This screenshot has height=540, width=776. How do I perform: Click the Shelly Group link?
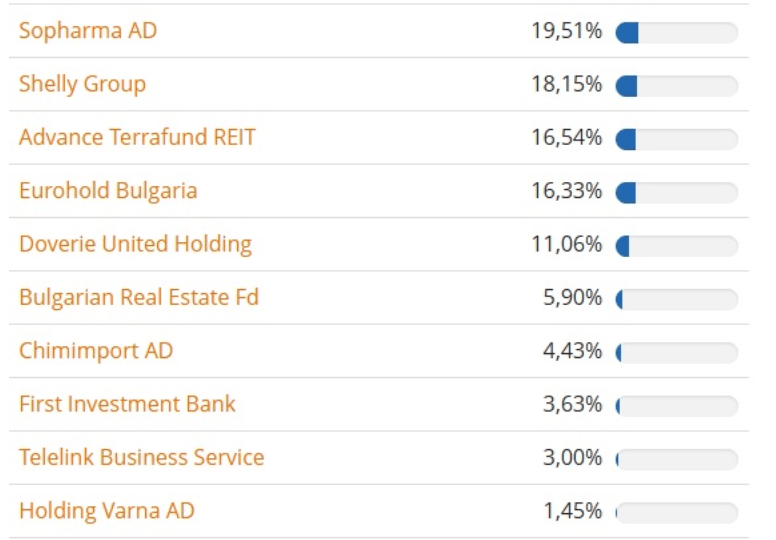point(82,84)
